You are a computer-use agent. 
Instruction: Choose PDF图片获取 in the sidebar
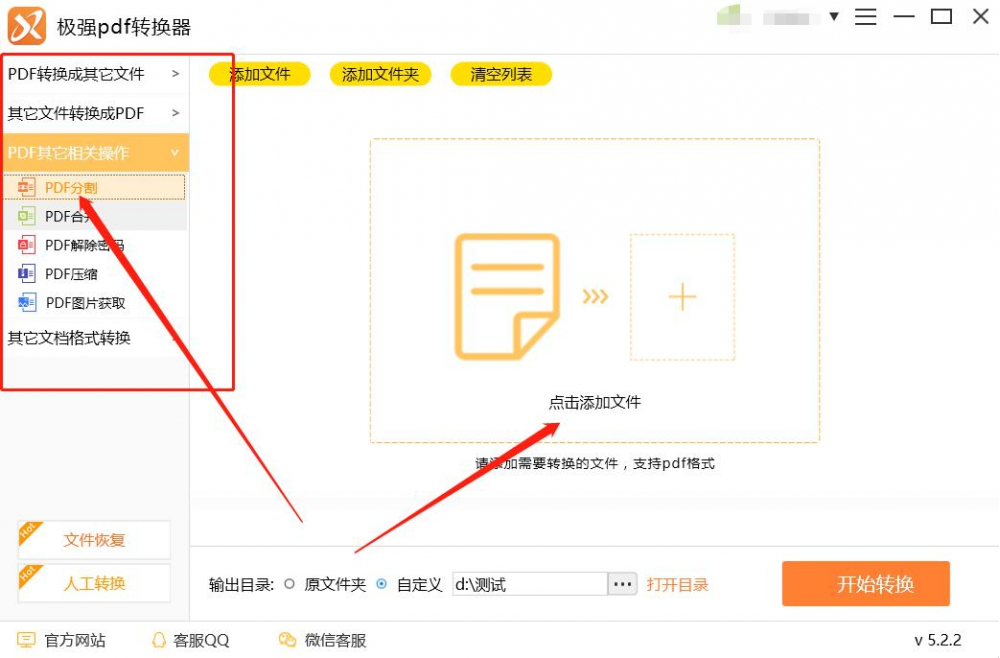(95, 302)
